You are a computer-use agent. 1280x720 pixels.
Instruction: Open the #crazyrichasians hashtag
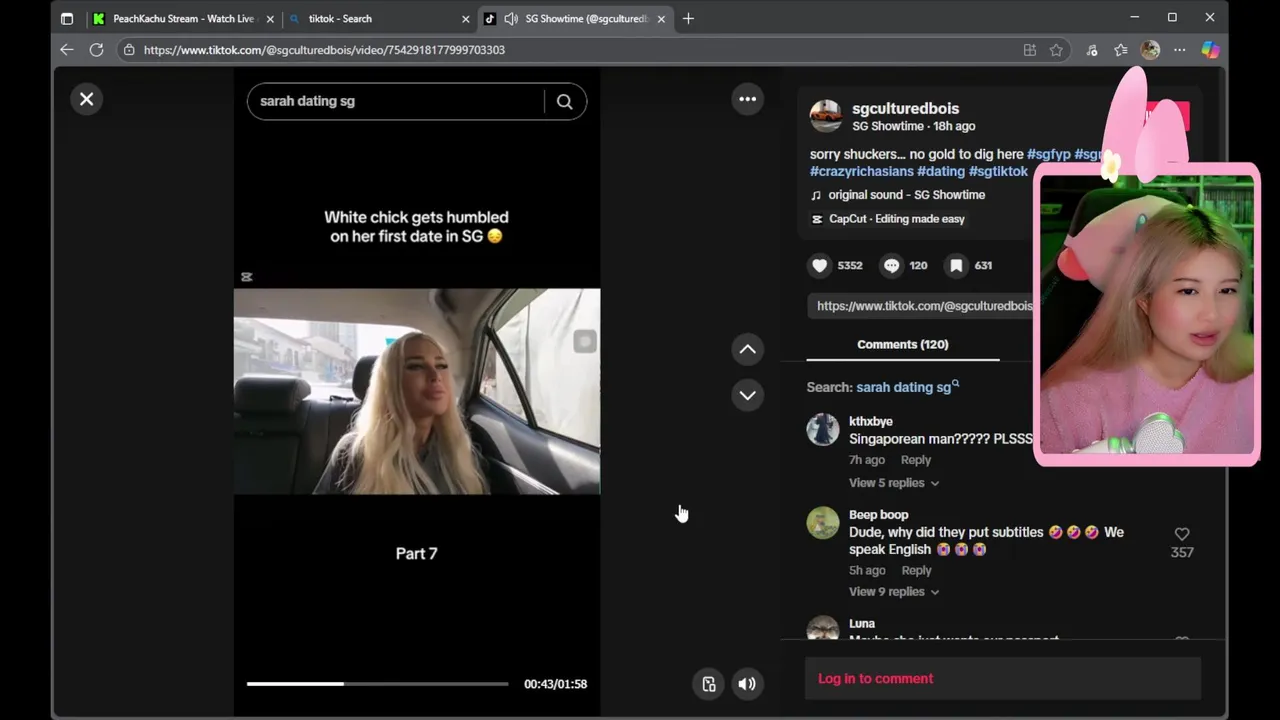coord(861,171)
